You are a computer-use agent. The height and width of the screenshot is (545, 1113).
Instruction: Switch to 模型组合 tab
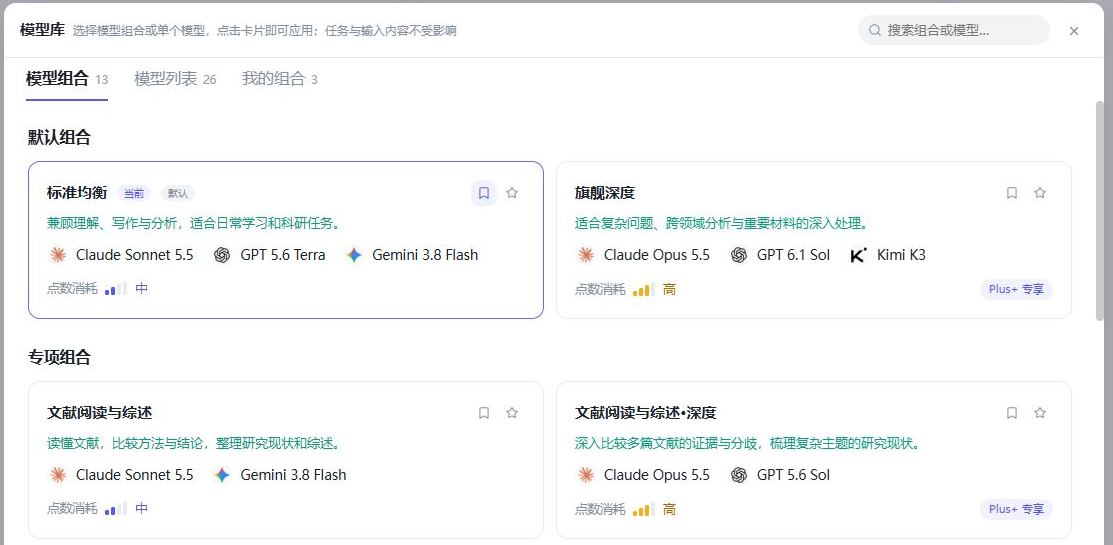tap(67, 79)
